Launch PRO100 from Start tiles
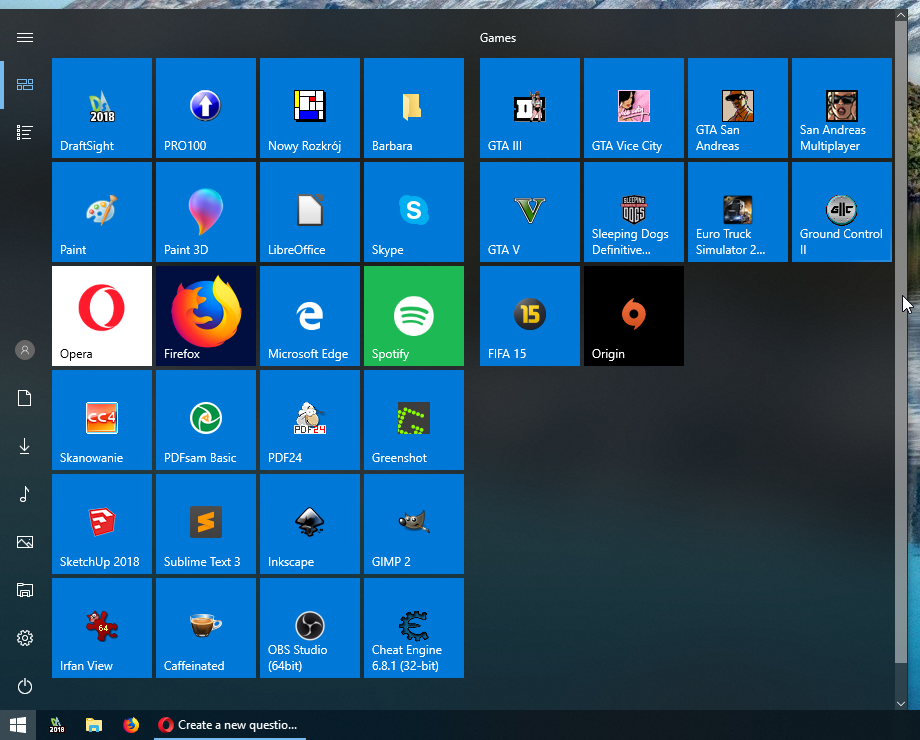 coord(205,108)
